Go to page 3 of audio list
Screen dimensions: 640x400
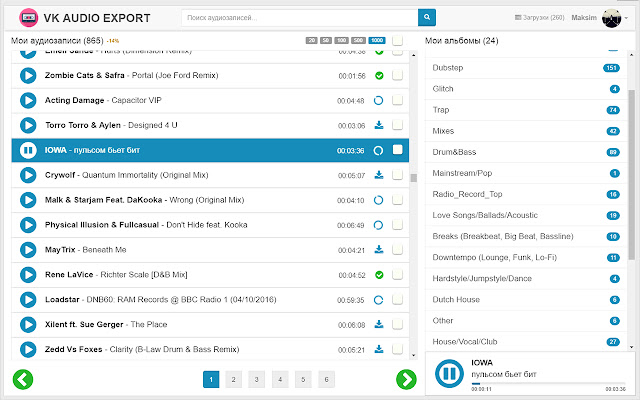tap(257, 380)
